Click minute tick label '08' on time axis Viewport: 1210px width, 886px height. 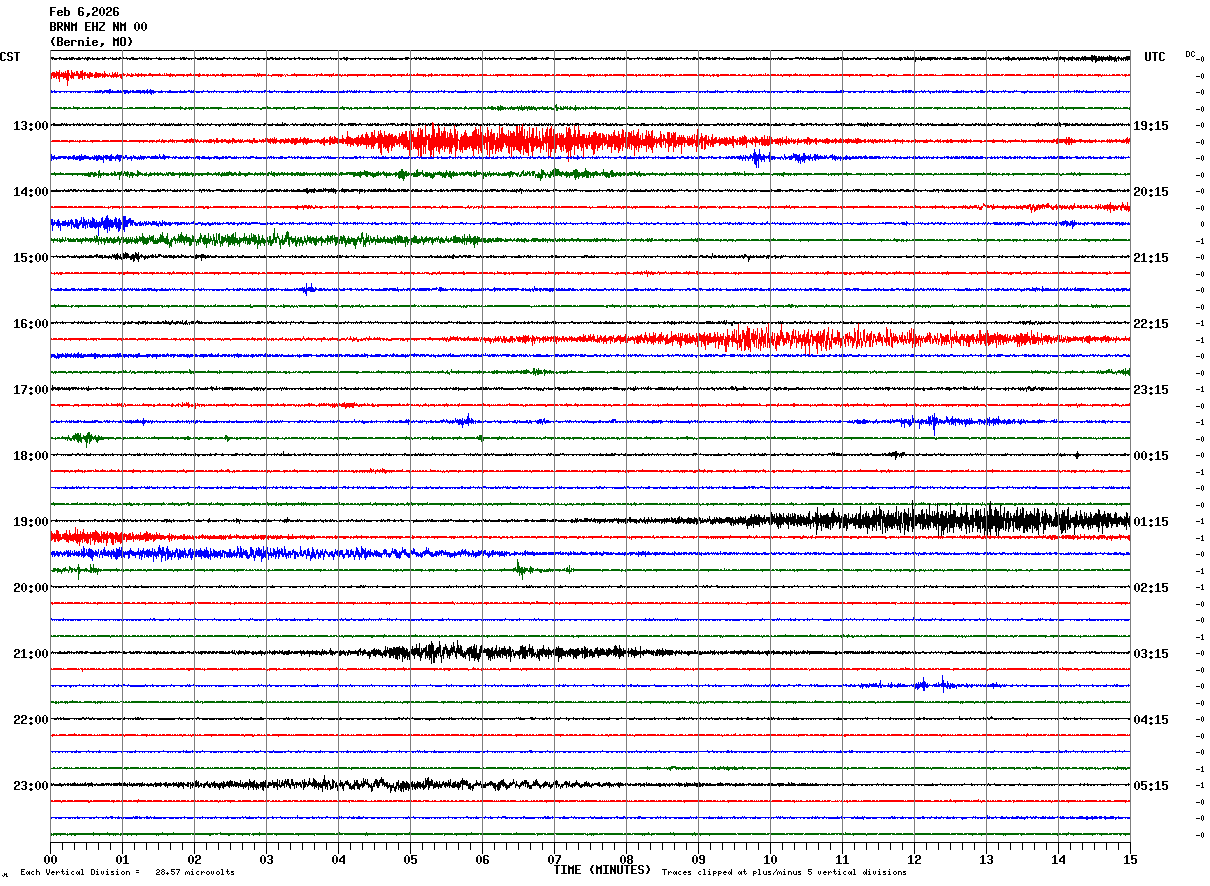[x=627, y=859]
